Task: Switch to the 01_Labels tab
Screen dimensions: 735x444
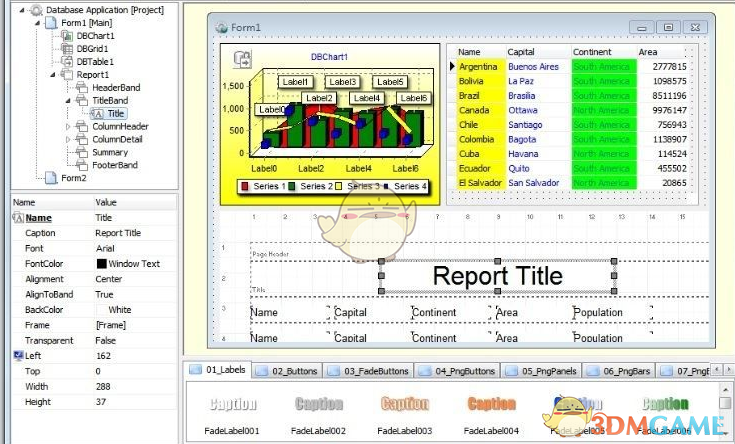Action: tap(219, 370)
